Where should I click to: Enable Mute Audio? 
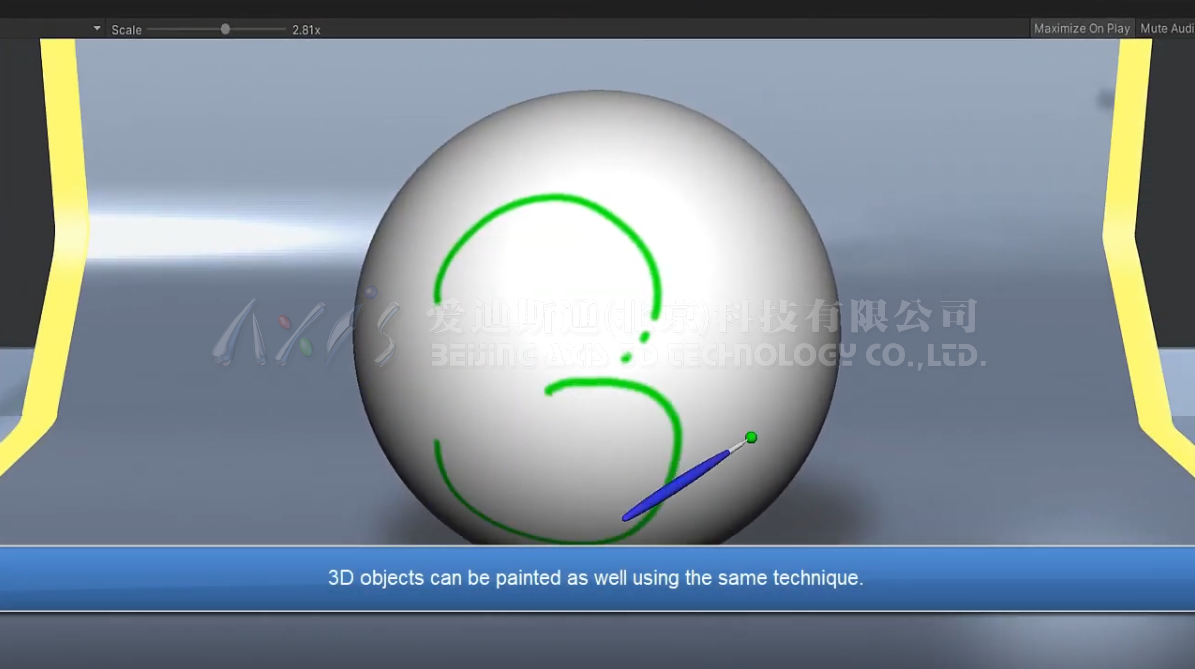(x=1168, y=28)
